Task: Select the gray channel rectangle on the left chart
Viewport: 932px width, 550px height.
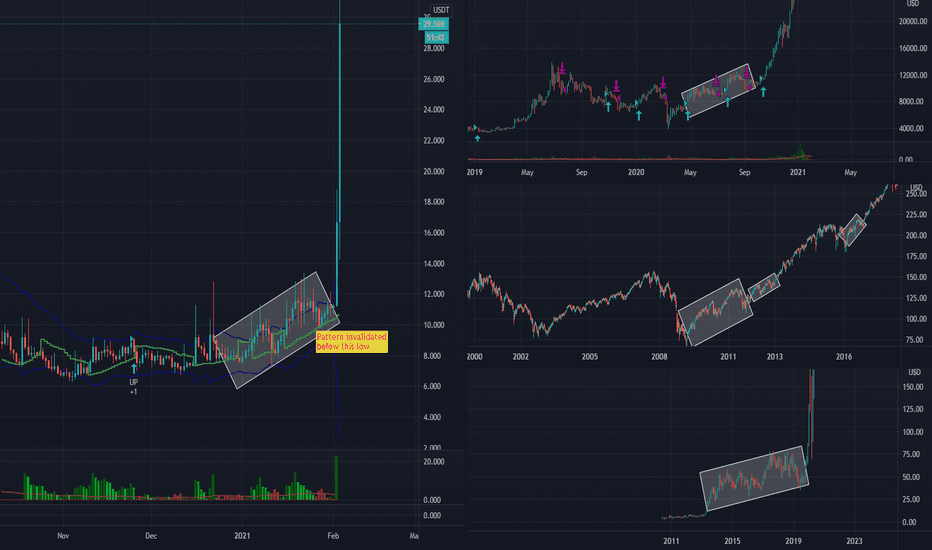Action: (x=276, y=330)
